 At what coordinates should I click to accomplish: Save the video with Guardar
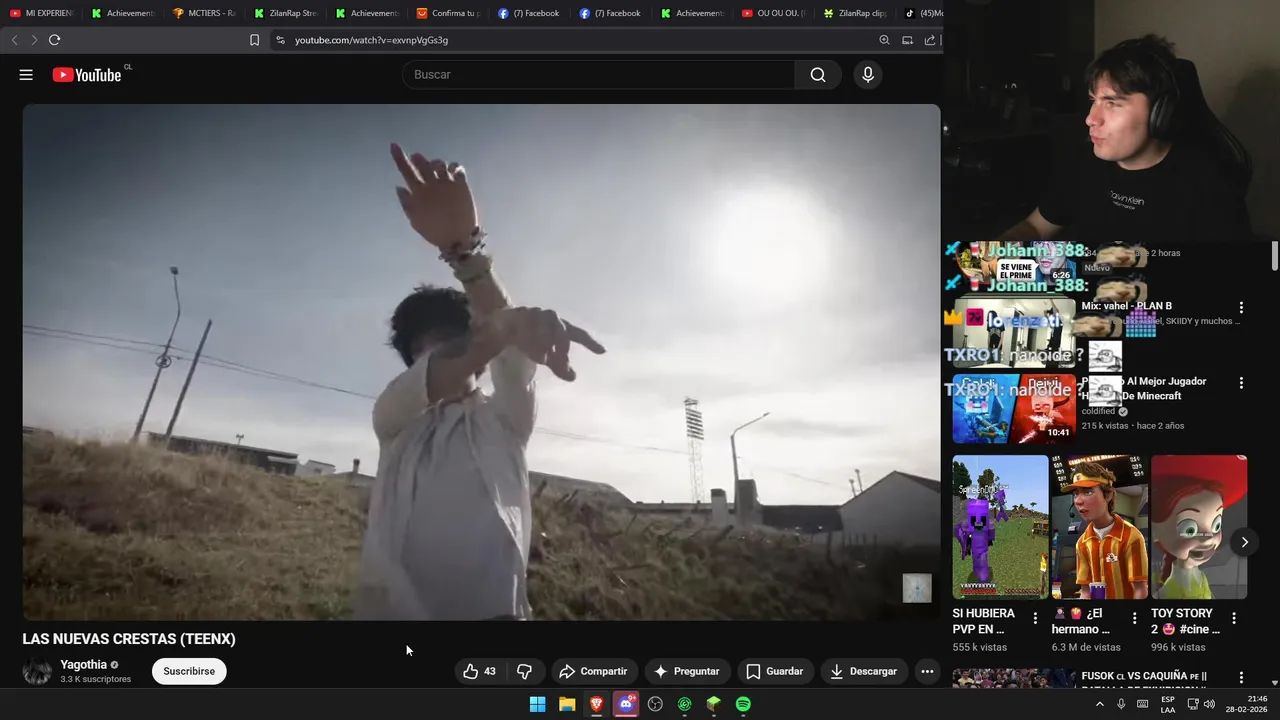pyautogui.click(x=775, y=671)
